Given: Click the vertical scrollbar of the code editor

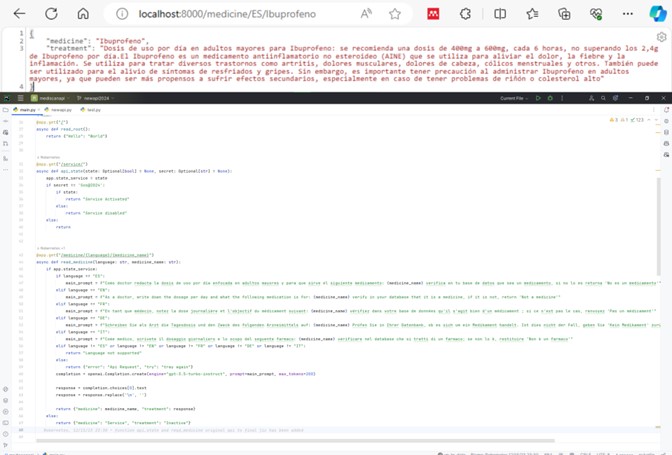Looking at the screenshot, I should pos(658,227).
